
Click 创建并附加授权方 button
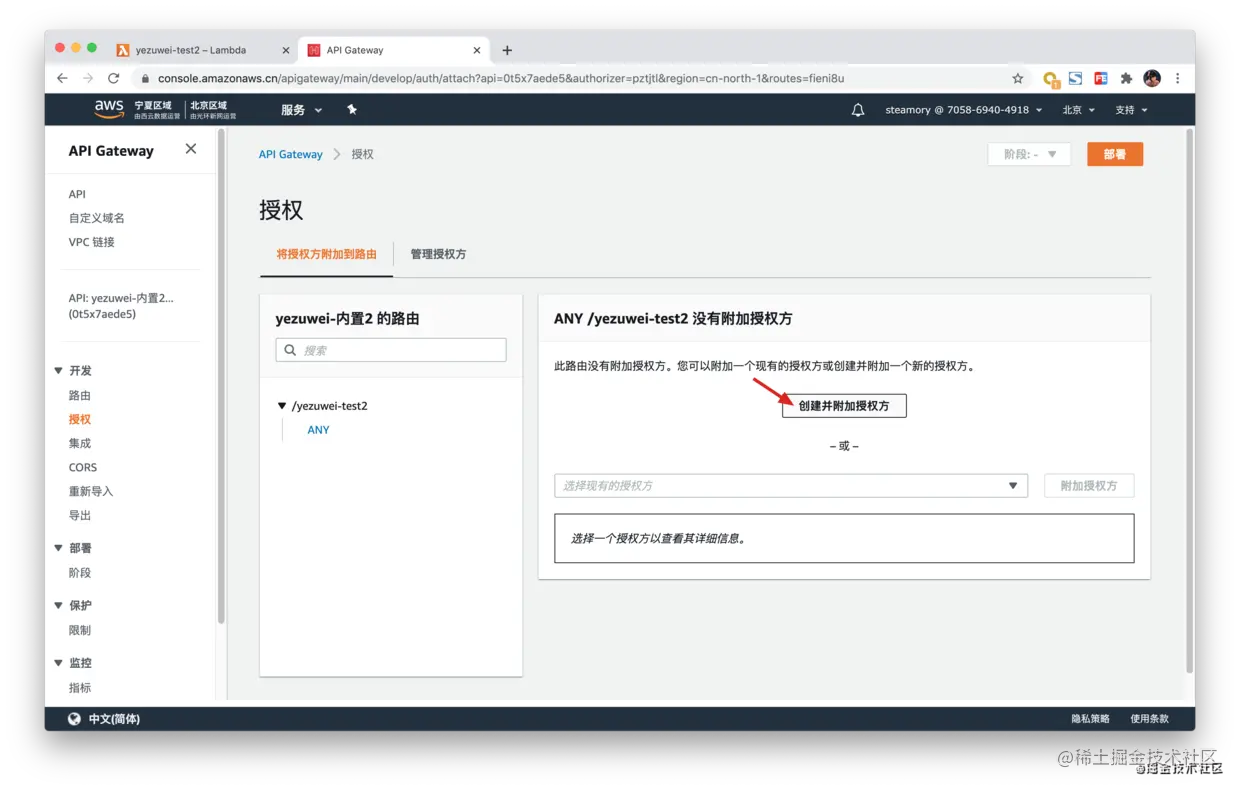pos(844,406)
